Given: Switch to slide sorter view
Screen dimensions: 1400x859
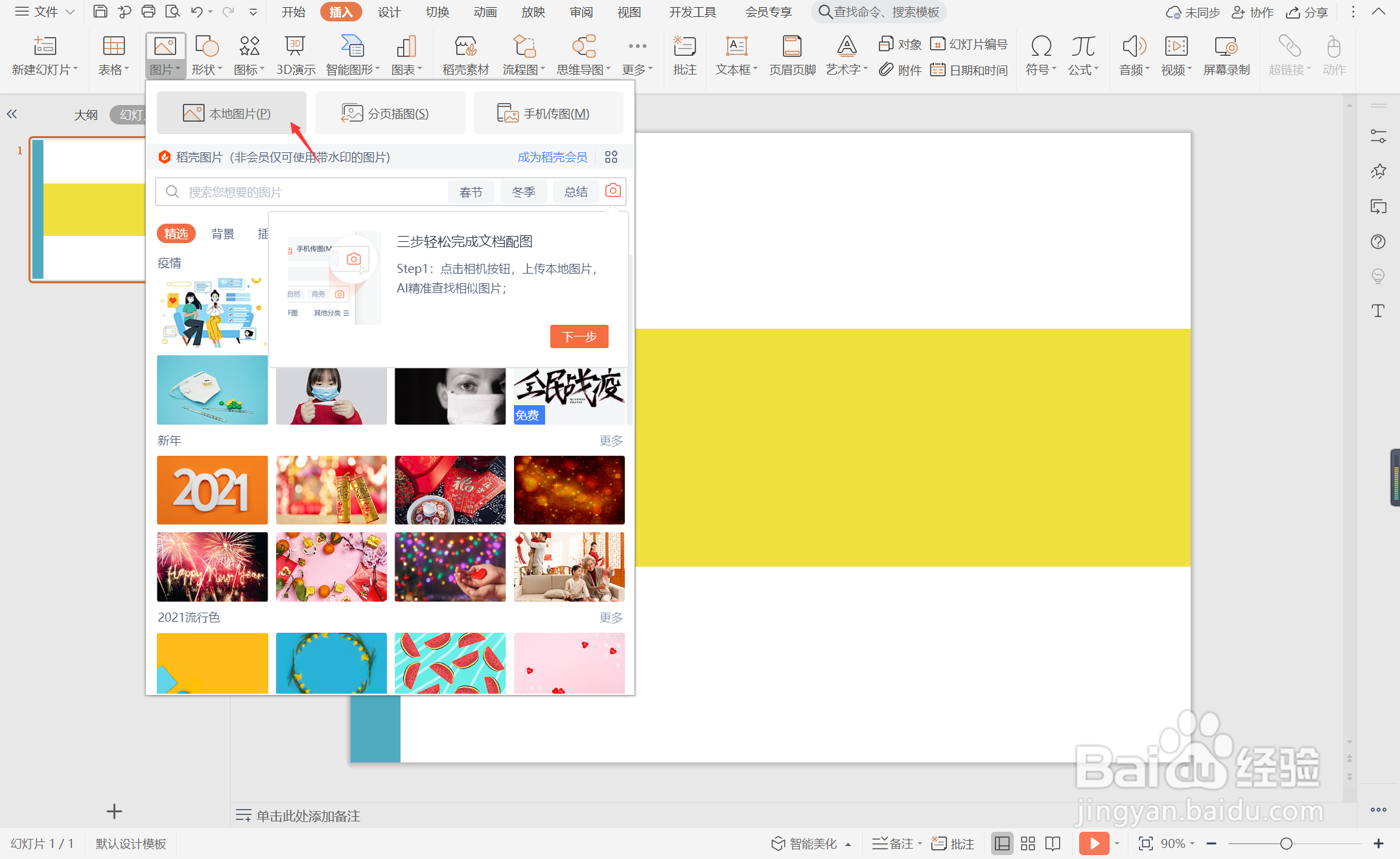Looking at the screenshot, I should click(1028, 843).
